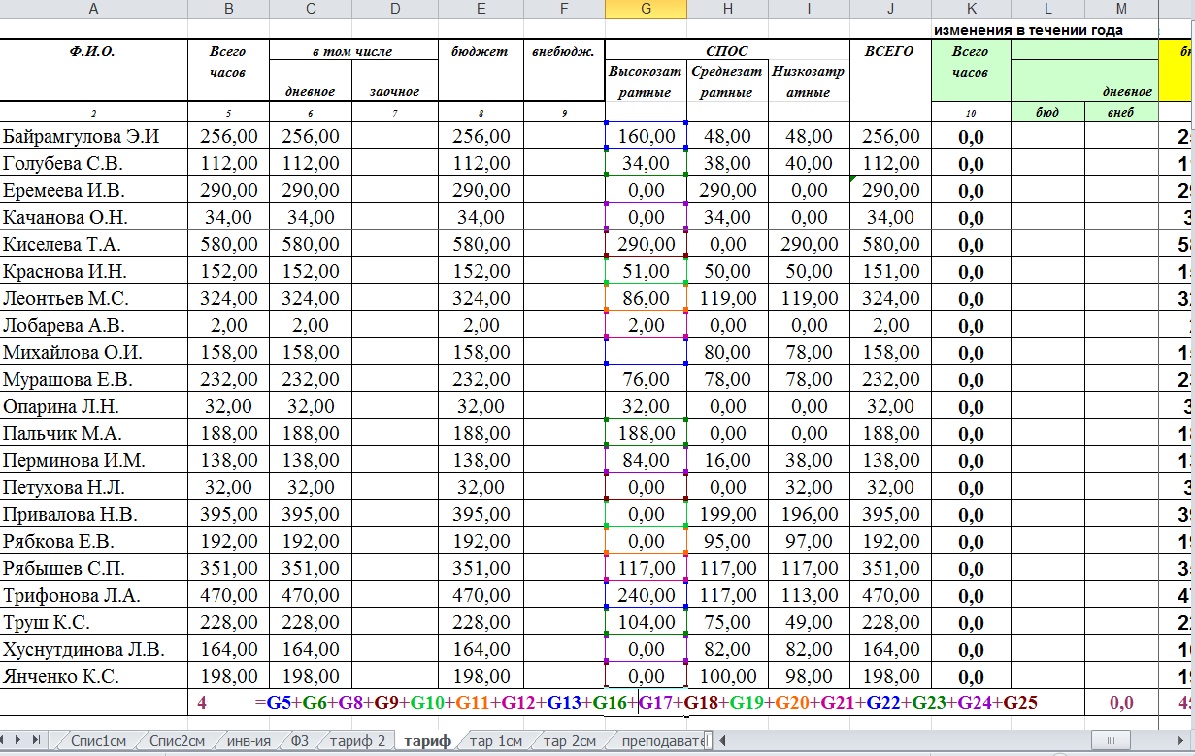The image size is (1195, 756).
Task: Click the 0,0 total in column M bottom row
Action: pos(1121,703)
